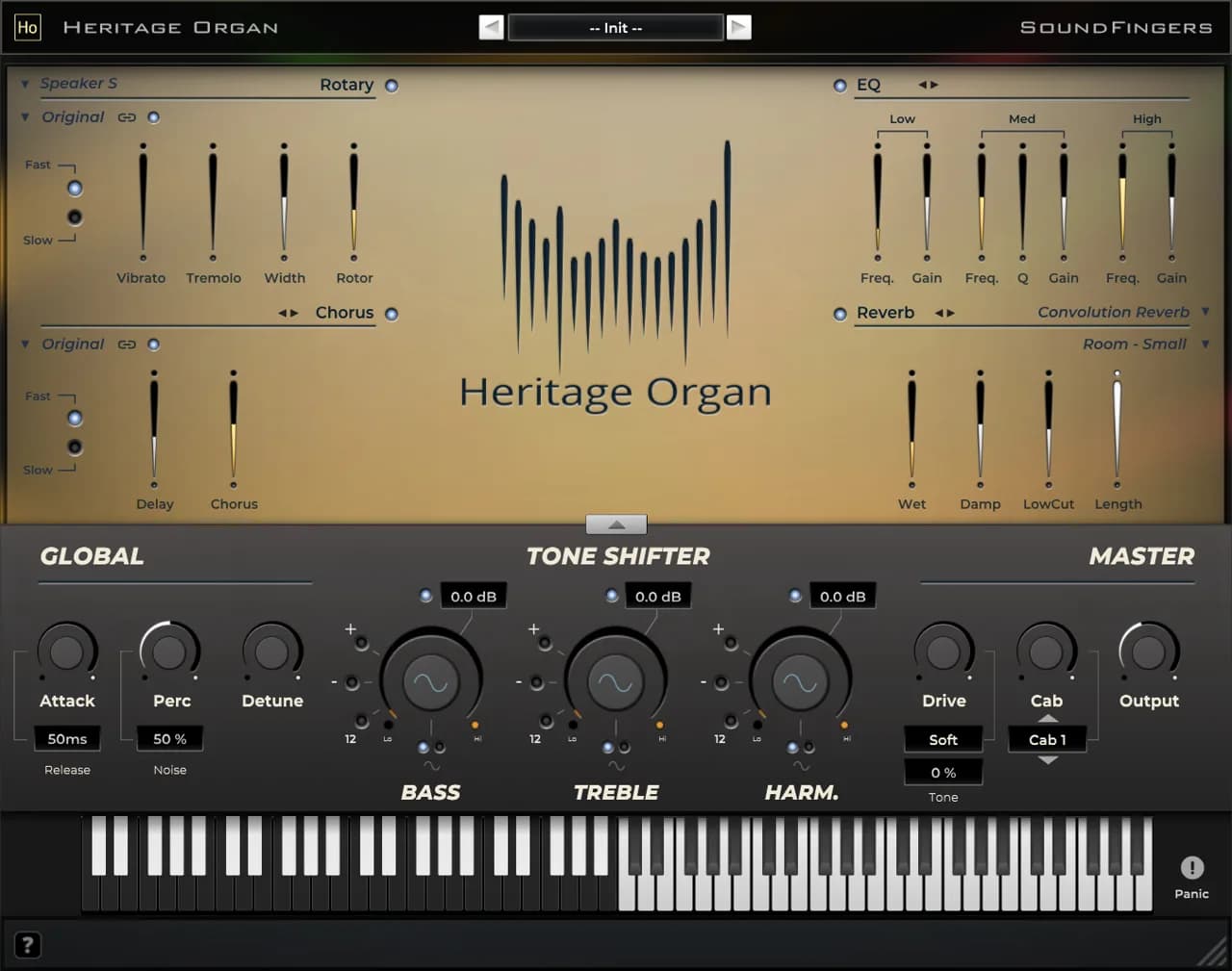Click the Rotary Width slider
The height and width of the screenshot is (971, 1232).
pyautogui.click(x=284, y=202)
